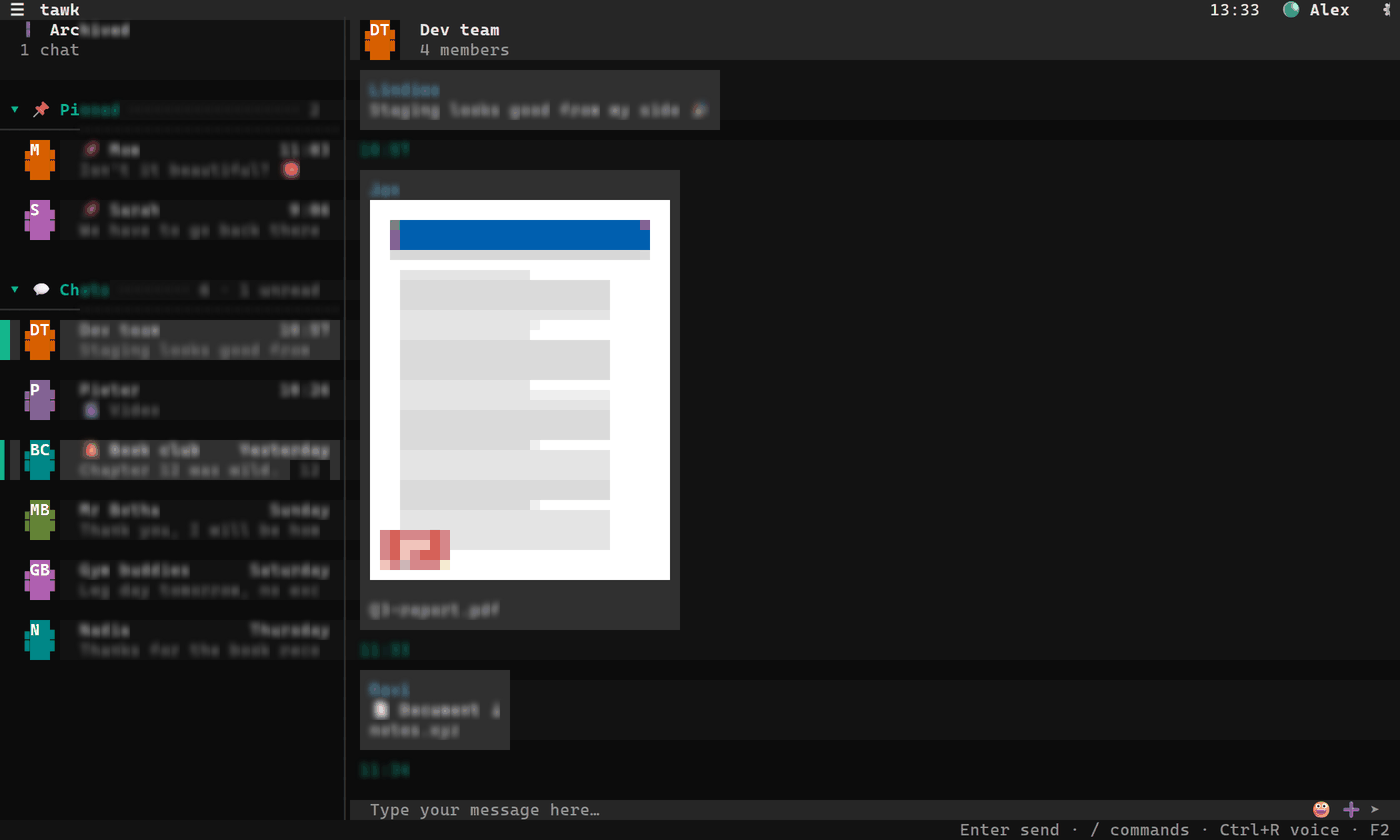1400x840 pixels.
Task: Click the unread badge on BC chat row
Action: click(310, 470)
